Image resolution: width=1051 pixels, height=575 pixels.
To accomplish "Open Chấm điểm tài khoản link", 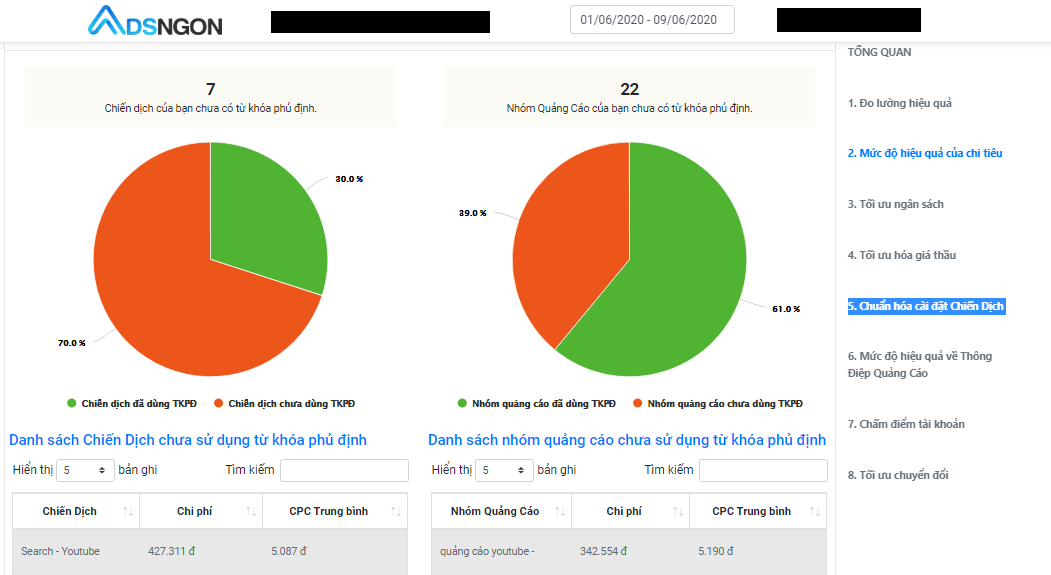I will click(906, 424).
